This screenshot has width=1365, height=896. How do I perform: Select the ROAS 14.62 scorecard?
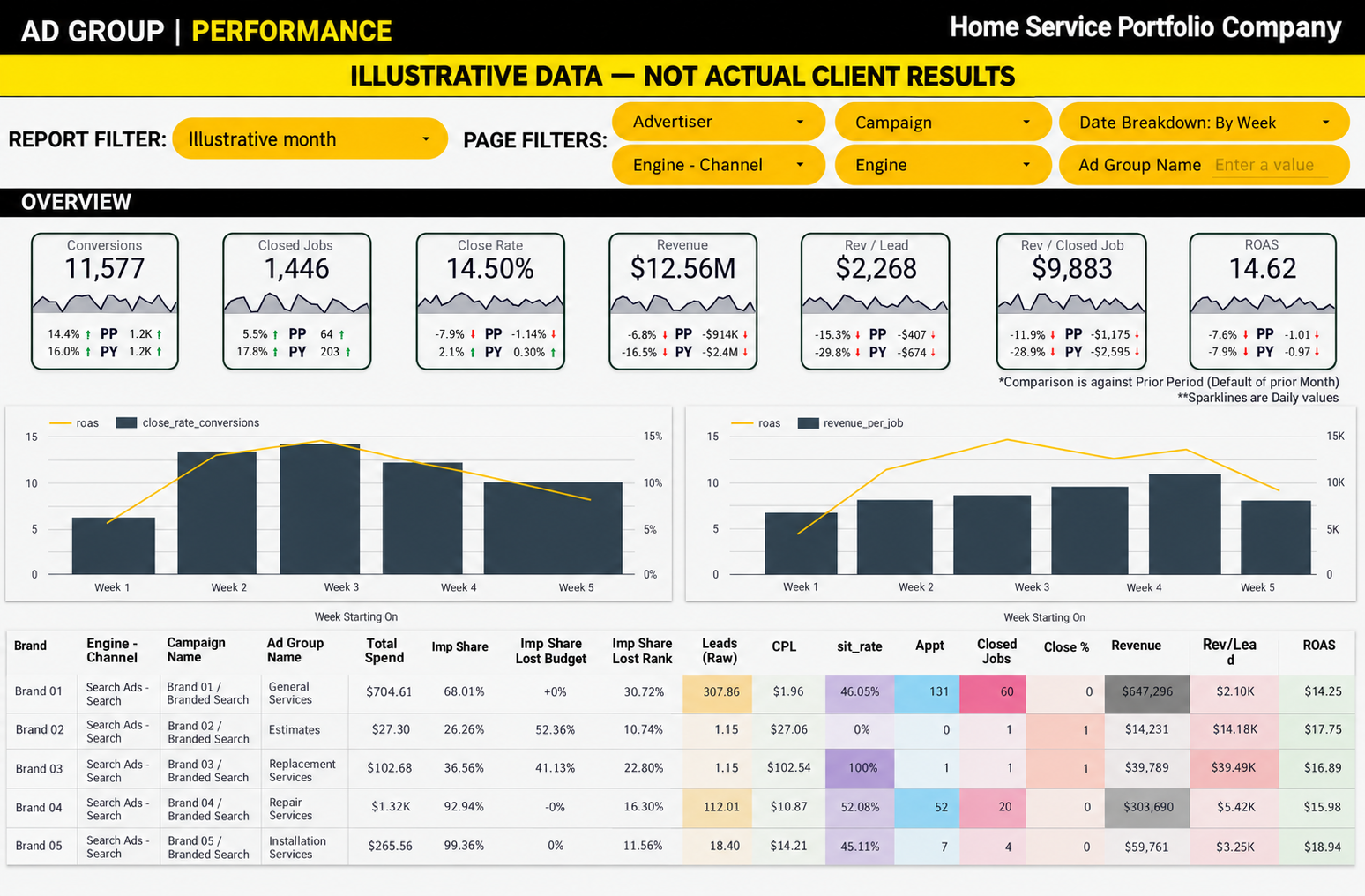(1263, 301)
